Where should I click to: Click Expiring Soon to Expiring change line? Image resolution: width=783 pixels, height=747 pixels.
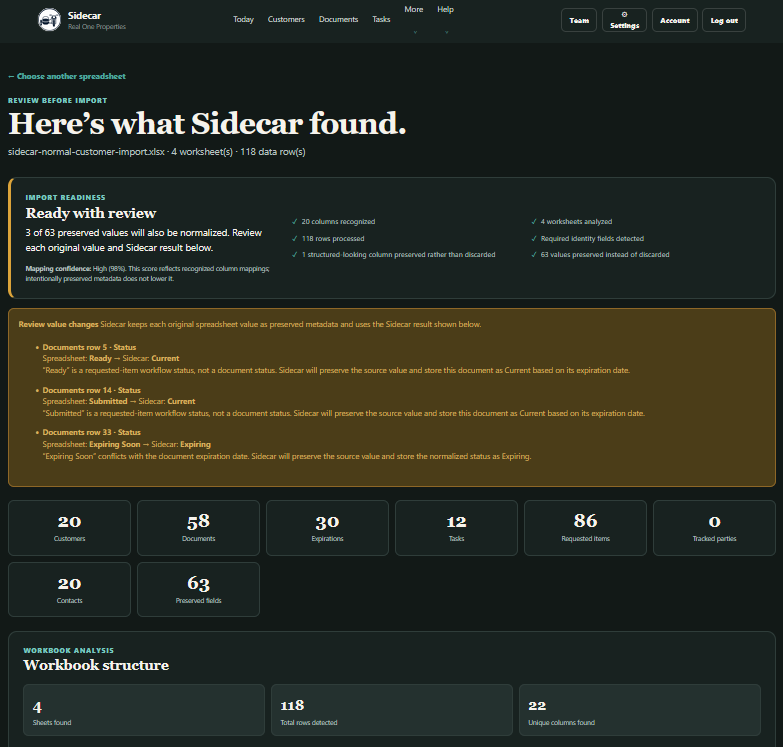(126, 444)
